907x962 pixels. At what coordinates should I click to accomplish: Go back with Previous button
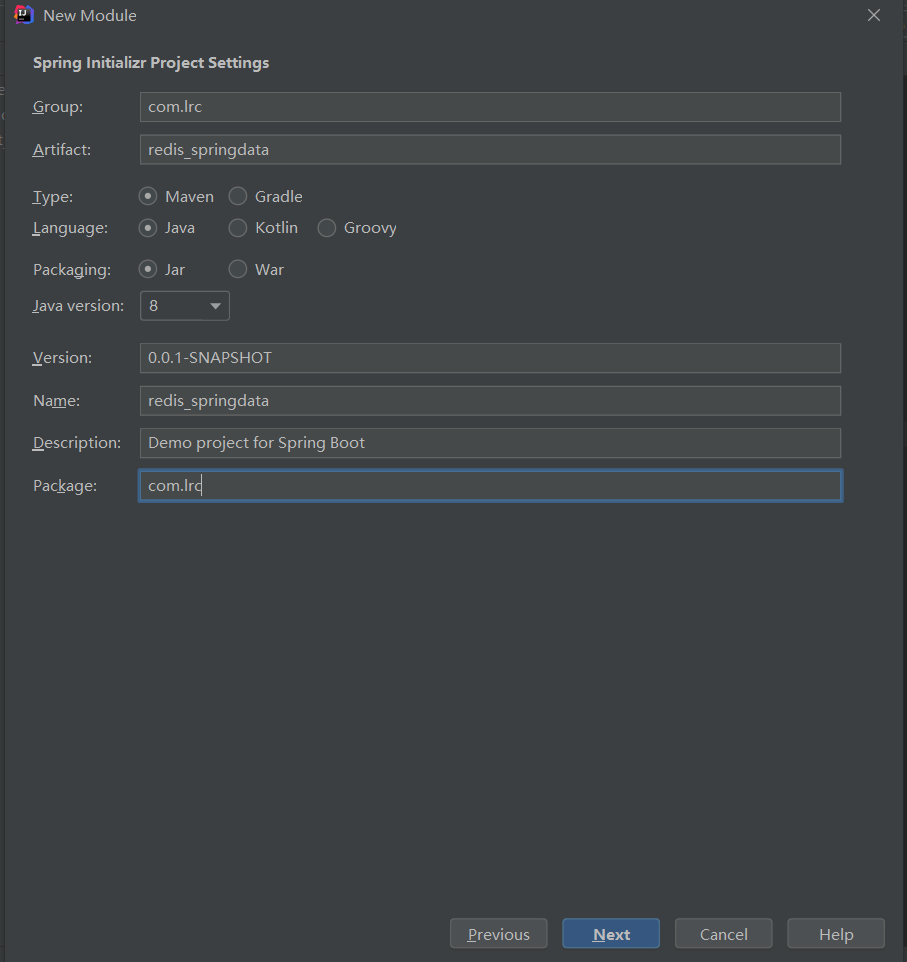pyautogui.click(x=498, y=934)
